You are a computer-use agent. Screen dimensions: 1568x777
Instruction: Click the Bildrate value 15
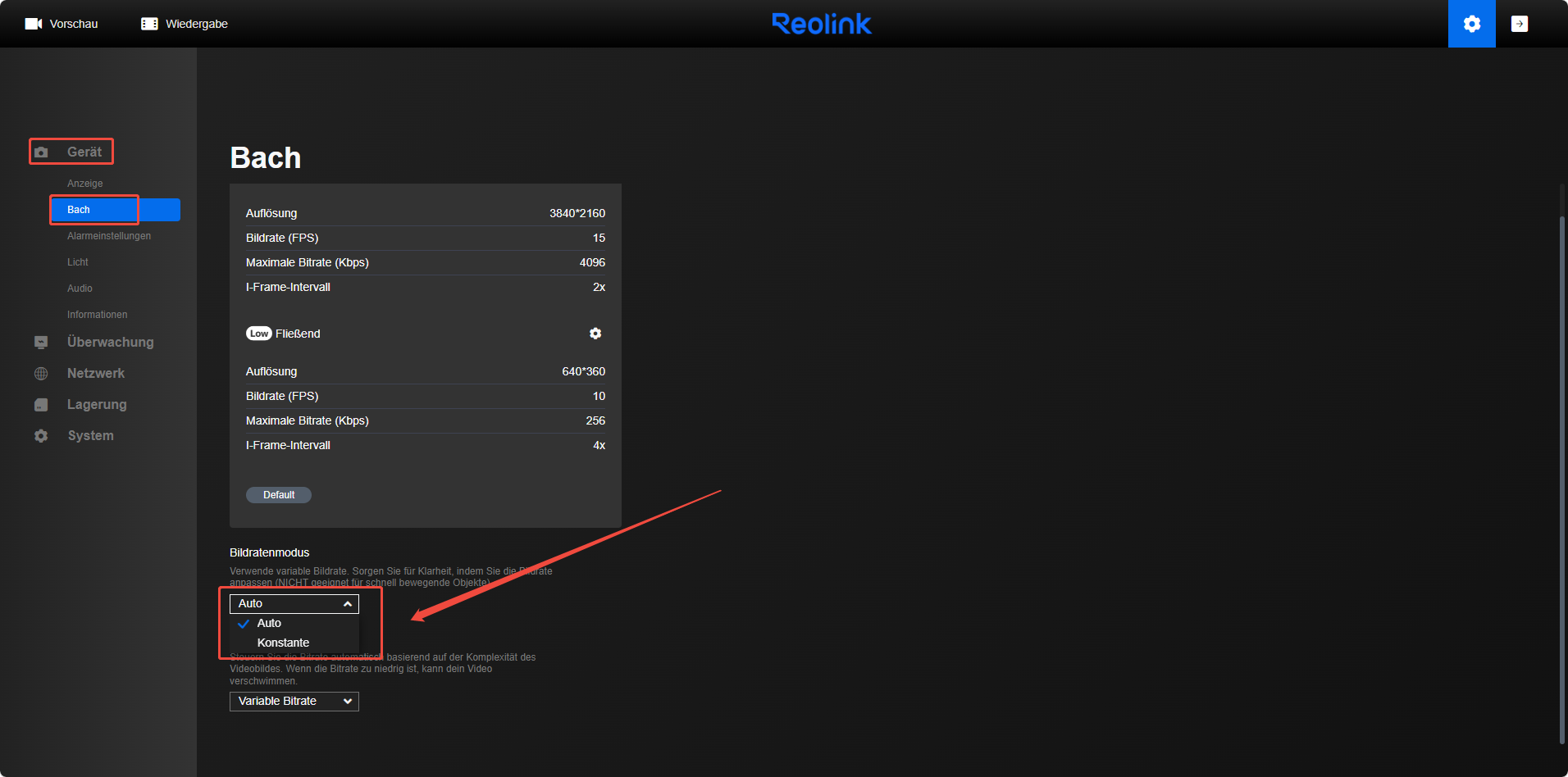point(599,238)
